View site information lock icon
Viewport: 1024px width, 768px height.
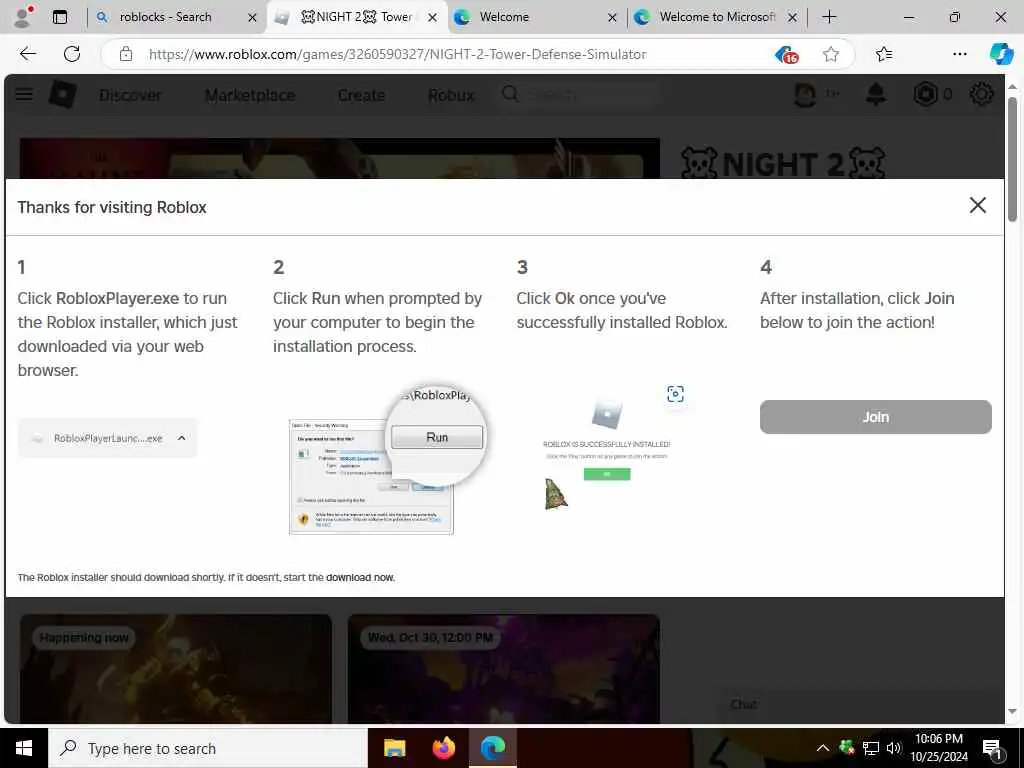click(126, 54)
